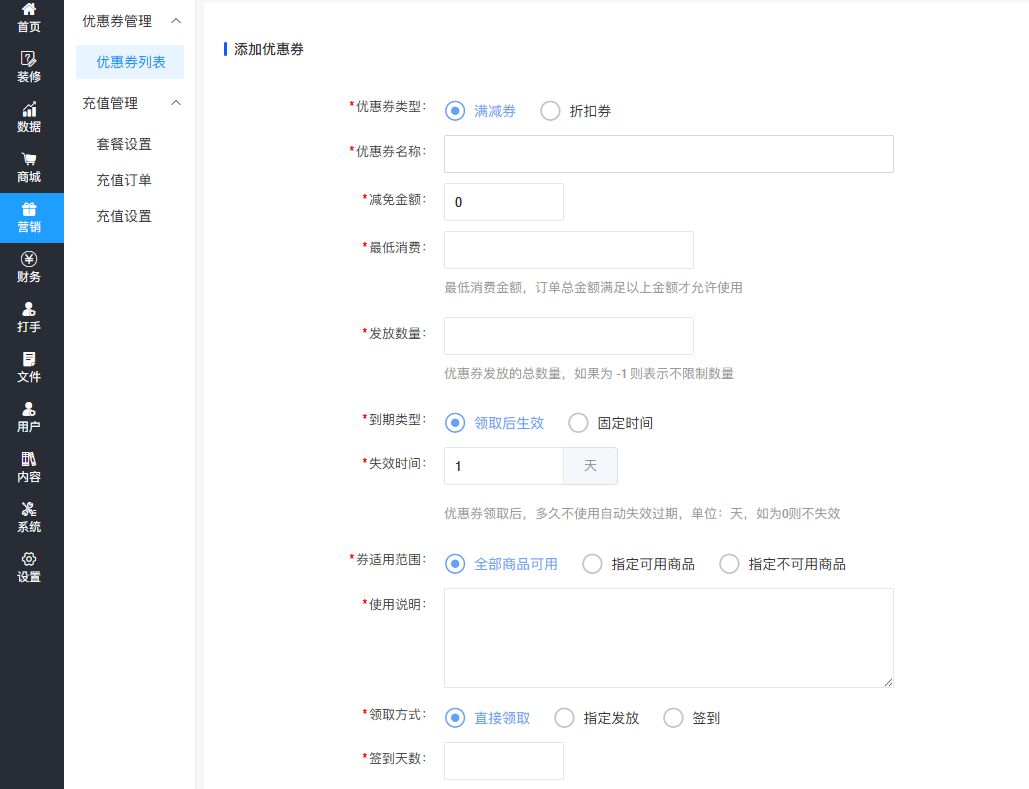Viewport: 1029px width, 789px height.
Task: Open the 用户 user icon
Action: point(29,409)
